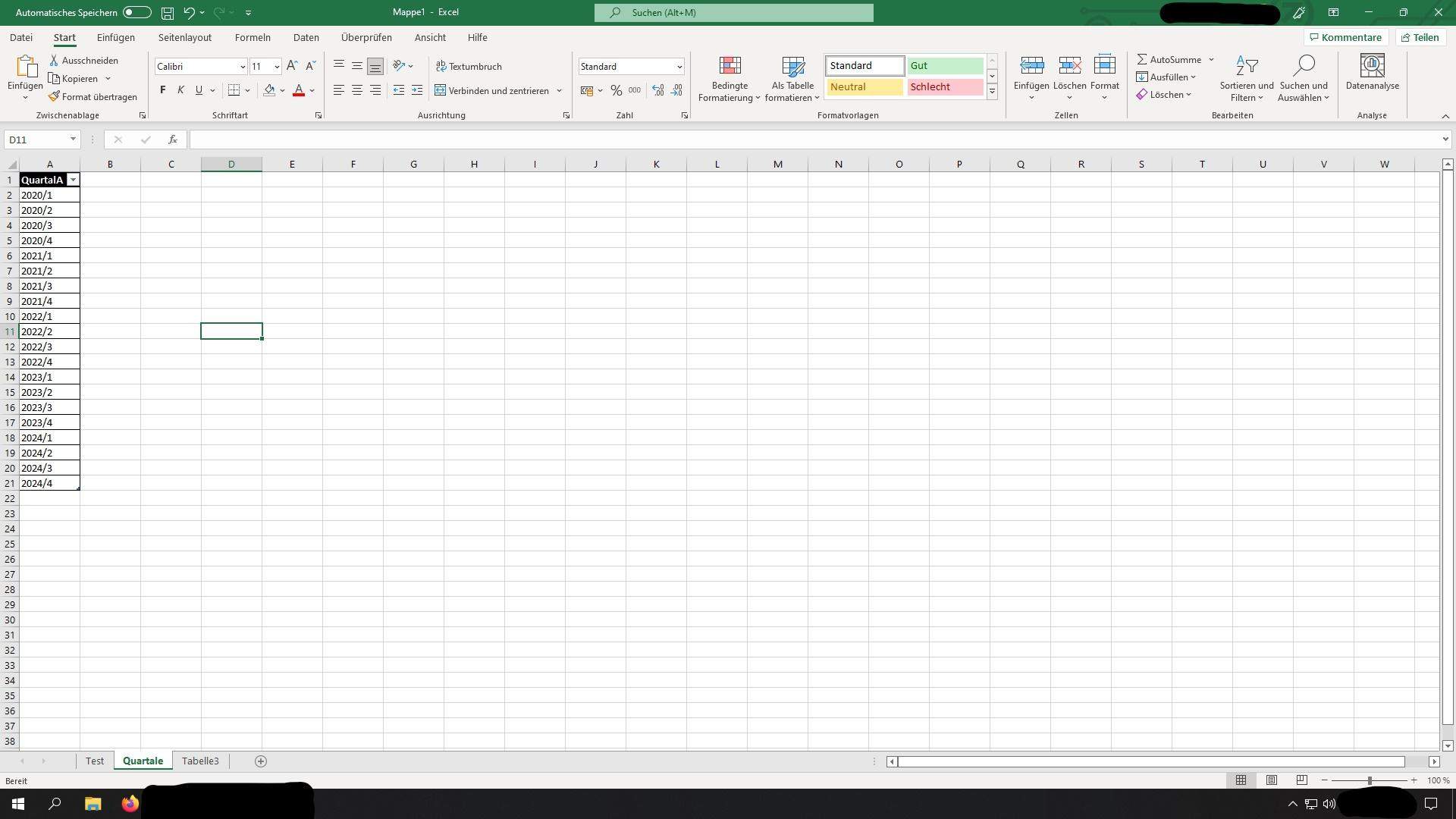Expand the cell styles gallery arrow

[x=992, y=92]
